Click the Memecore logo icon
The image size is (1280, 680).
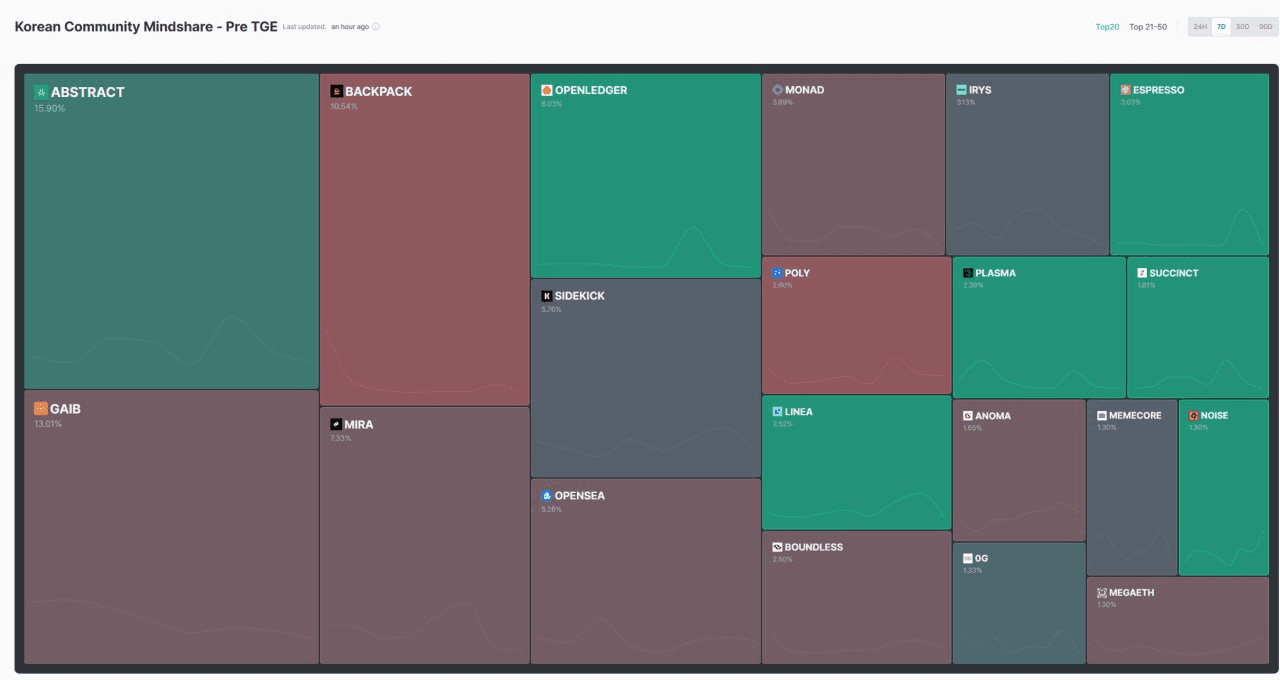coord(1102,416)
